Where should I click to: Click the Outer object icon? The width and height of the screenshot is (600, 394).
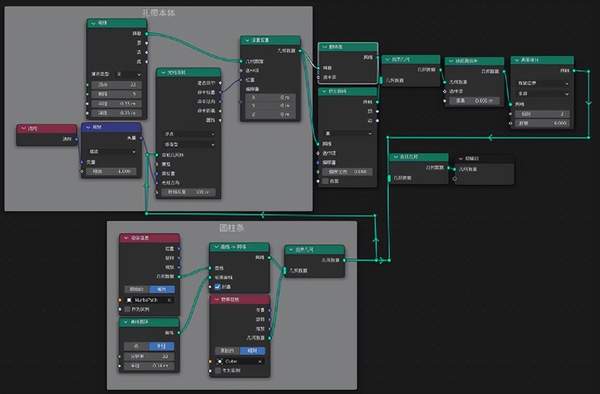pyautogui.click(x=220, y=361)
